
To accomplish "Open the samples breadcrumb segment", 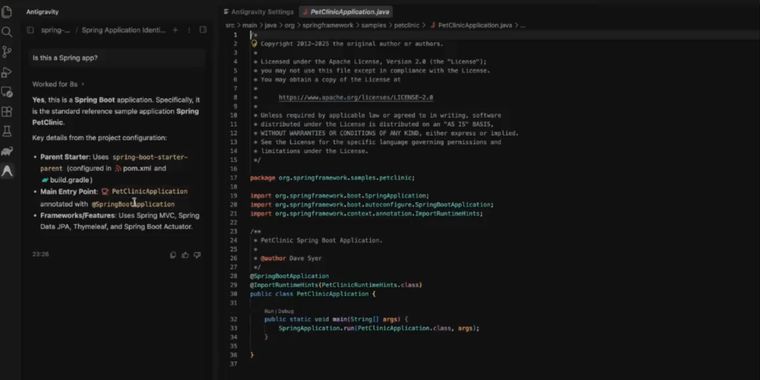I will [374, 25].
